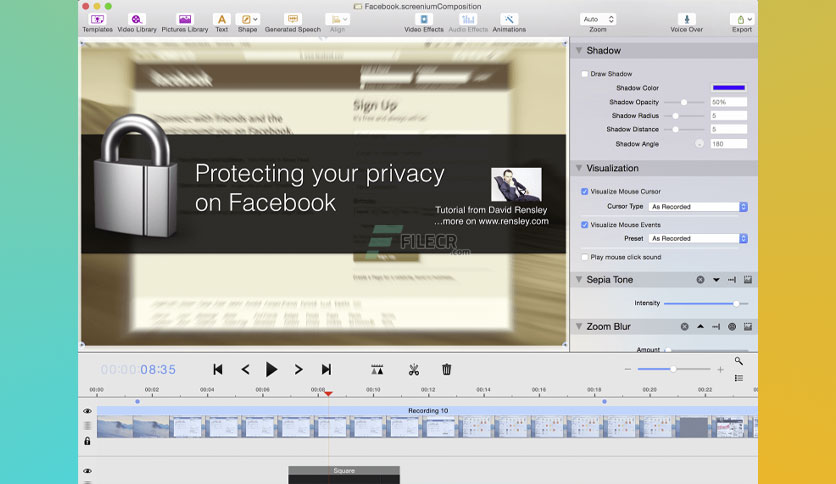Click the Shadow Opacity 50% field
The height and width of the screenshot is (484, 836).
point(728,102)
